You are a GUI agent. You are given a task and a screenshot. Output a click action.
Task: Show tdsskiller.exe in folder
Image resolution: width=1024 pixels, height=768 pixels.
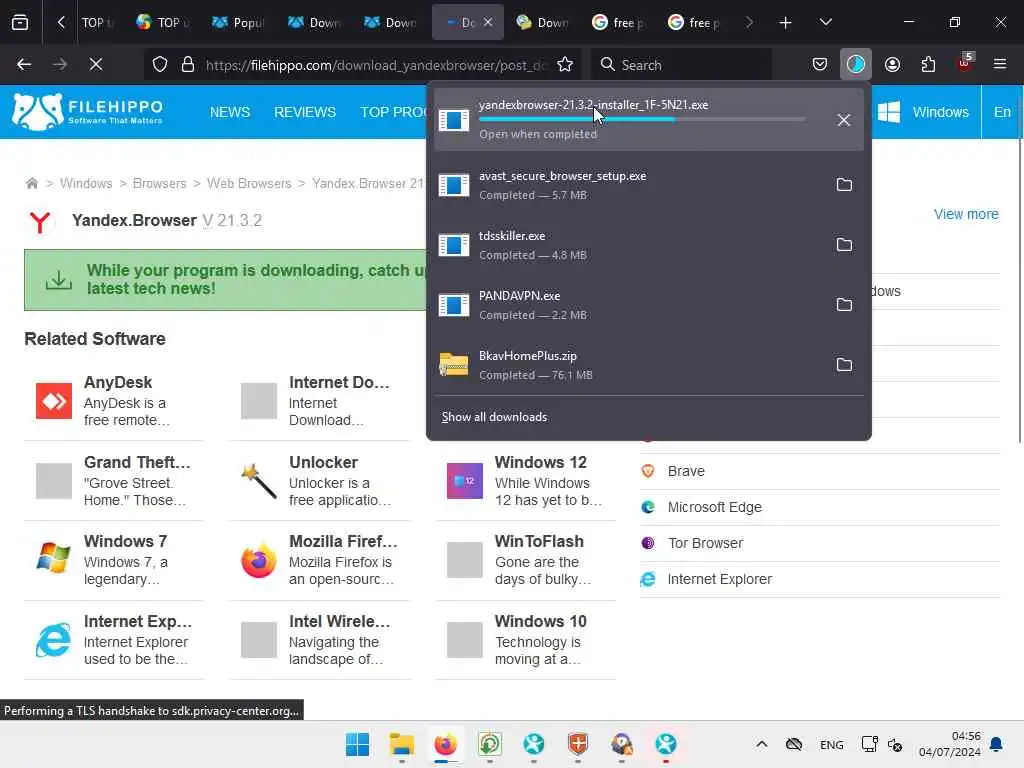(844, 245)
